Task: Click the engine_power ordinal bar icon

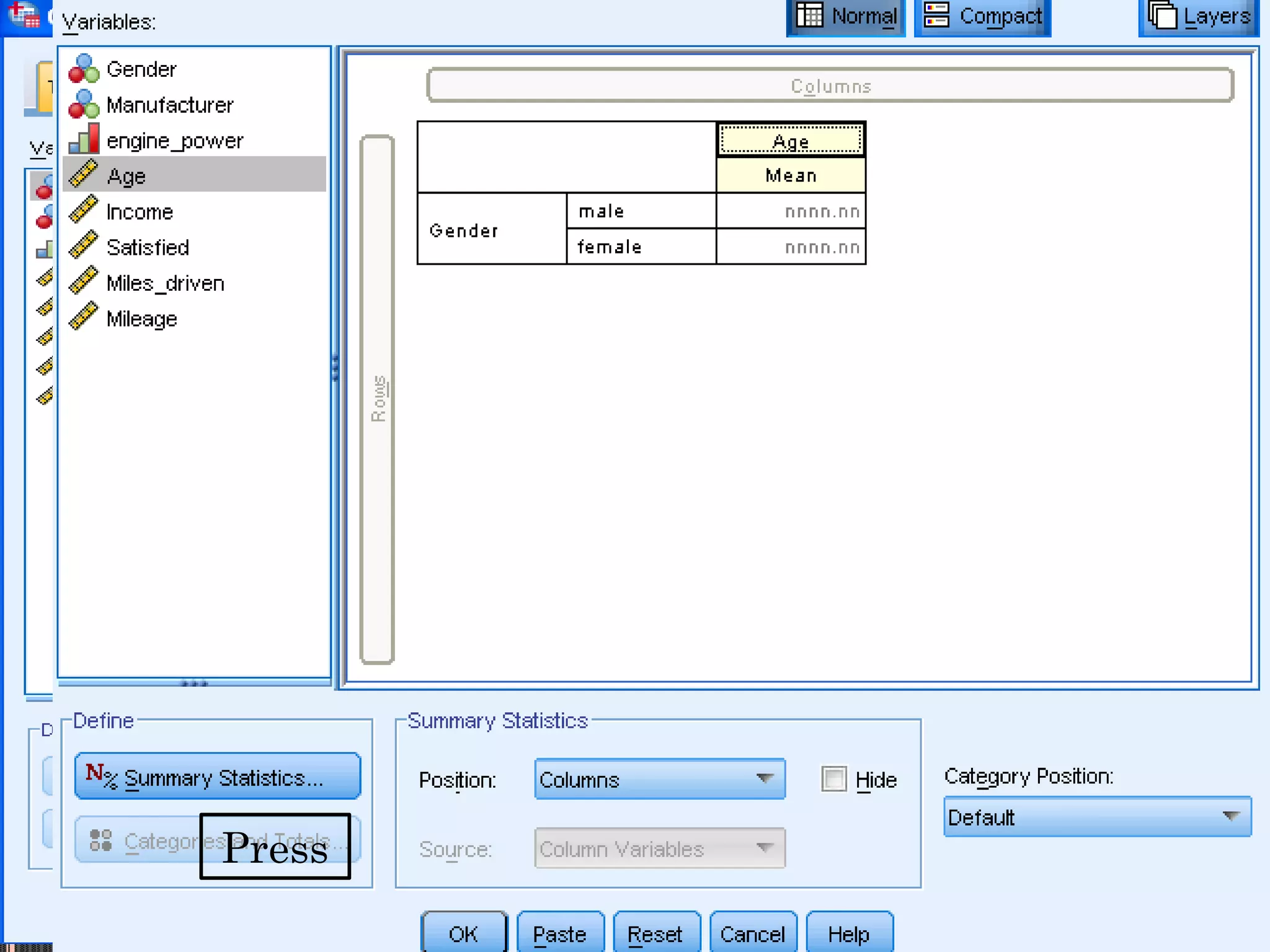Action: coord(84,139)
